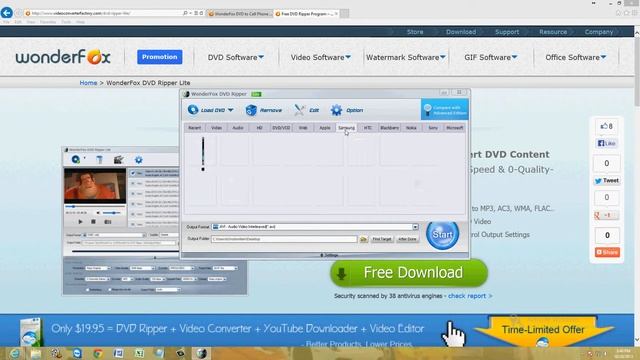640x360 pixels.
Task: Select the DVD/VCD format tab
Action: point(281,128)
